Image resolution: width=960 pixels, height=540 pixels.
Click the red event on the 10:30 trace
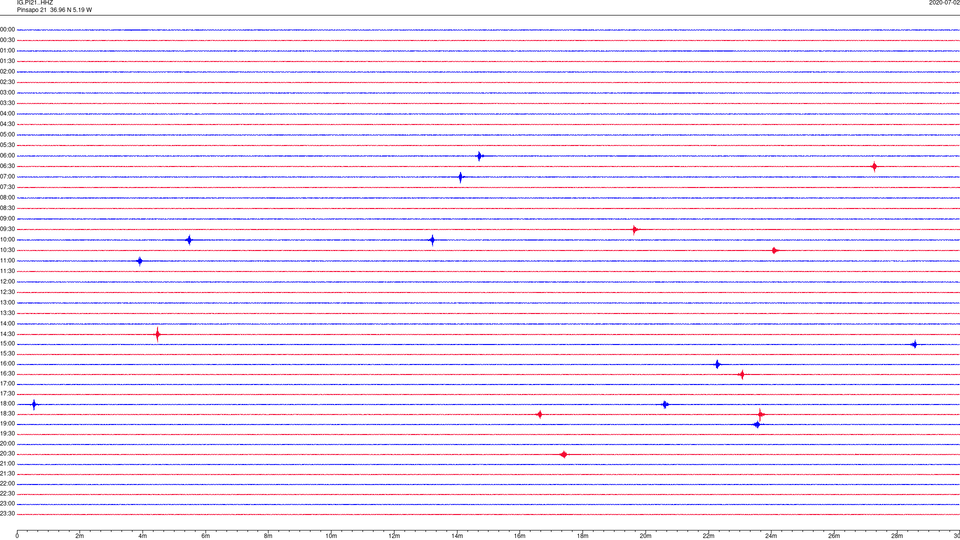(774, 250)
